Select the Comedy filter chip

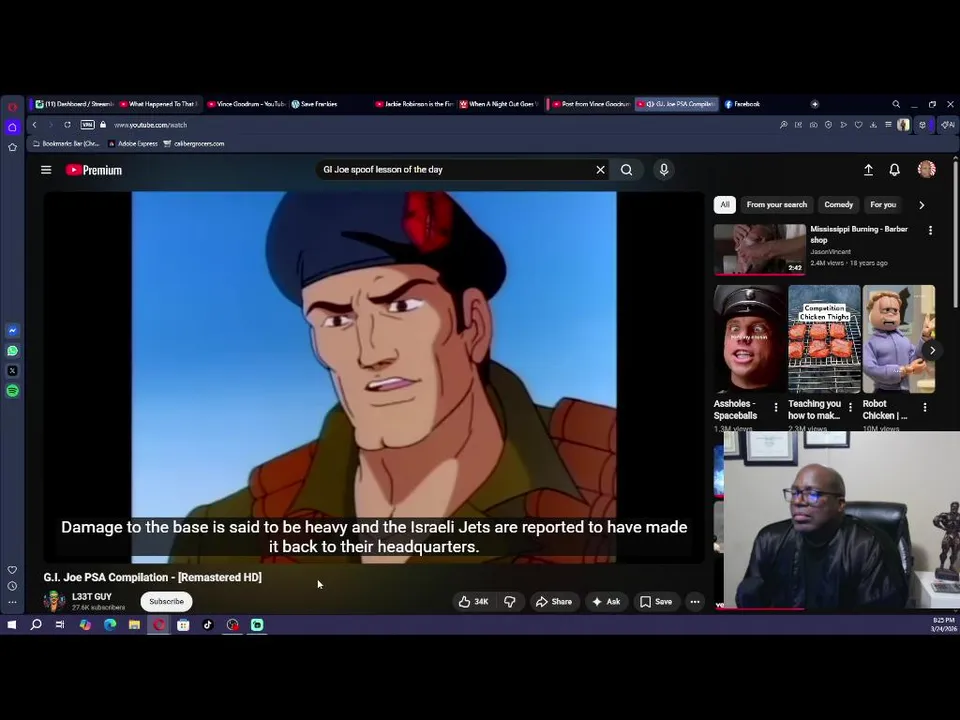point(838,204)
